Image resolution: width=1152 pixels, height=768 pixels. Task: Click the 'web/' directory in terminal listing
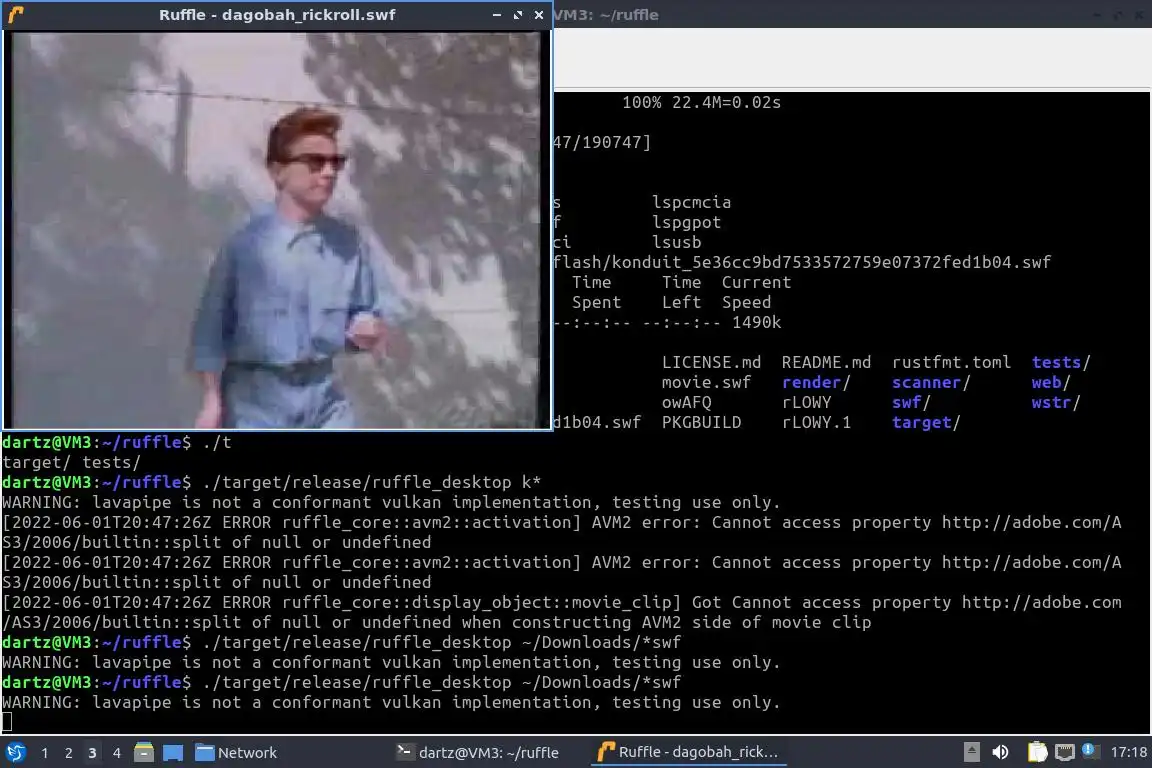coord(1051,382)
